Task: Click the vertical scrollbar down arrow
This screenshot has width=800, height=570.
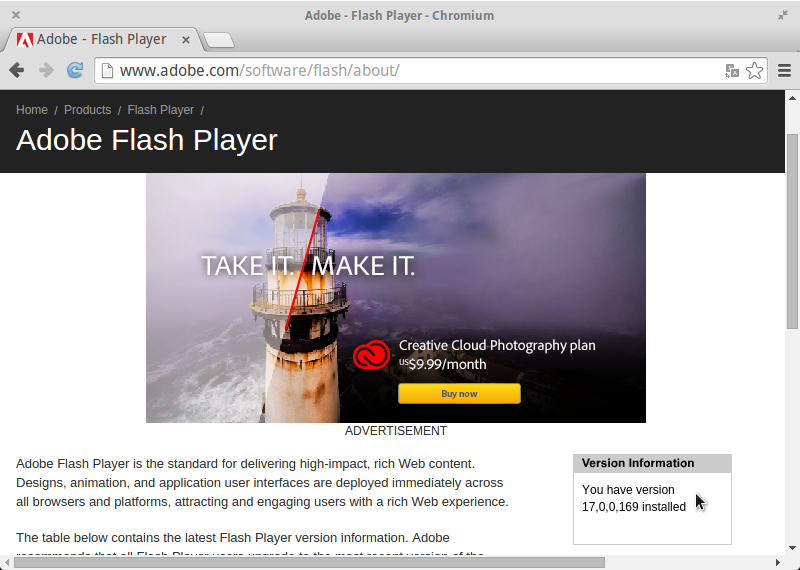Action: 792,548
